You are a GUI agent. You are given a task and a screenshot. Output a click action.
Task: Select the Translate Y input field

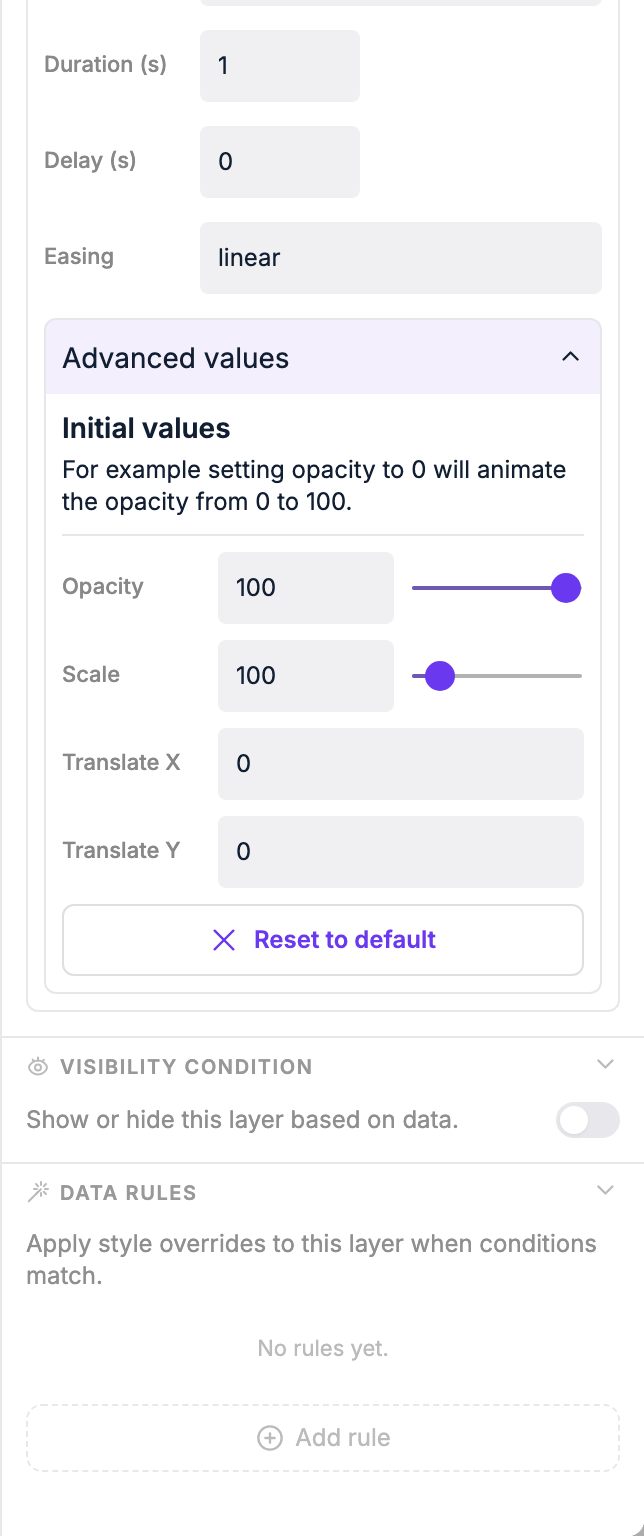point(400,851)
